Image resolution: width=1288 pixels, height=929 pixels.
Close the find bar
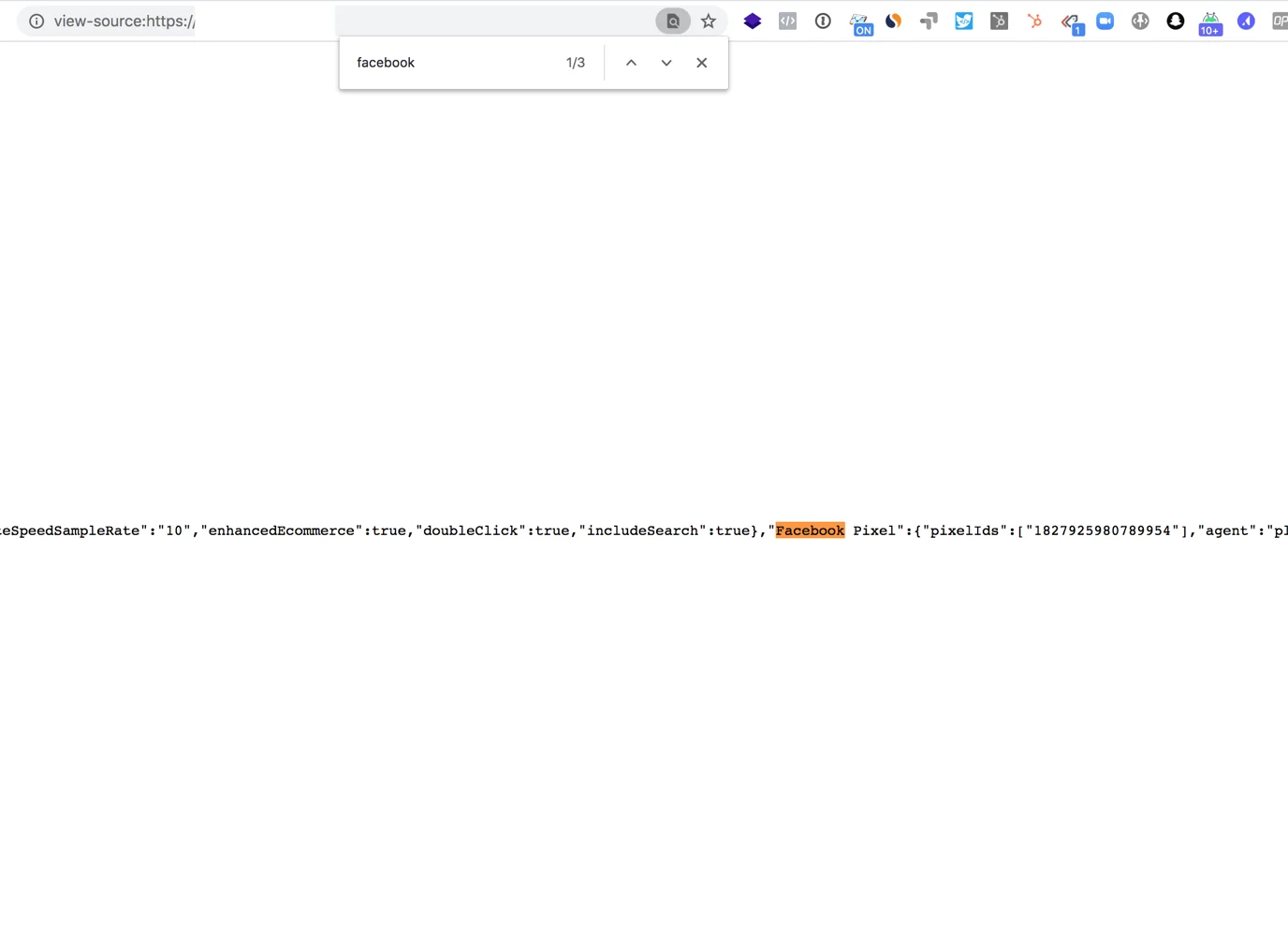click(x=702, y=63)
